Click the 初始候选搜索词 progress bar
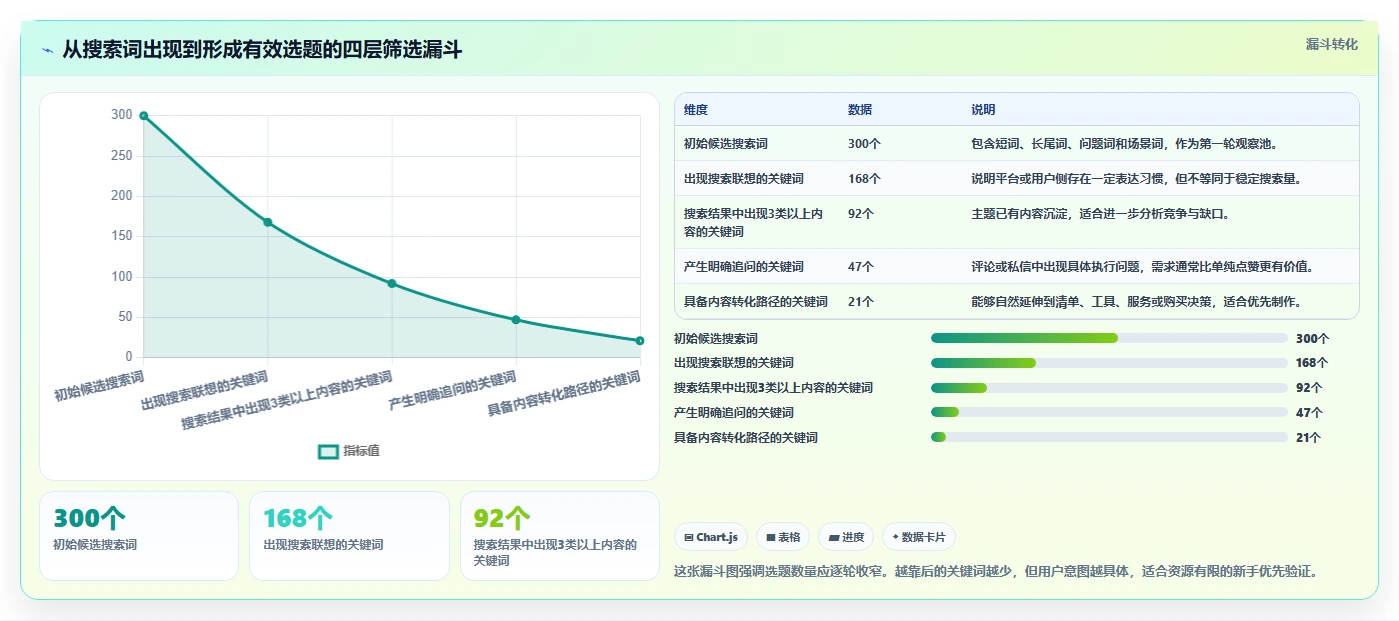The width and height of the screenshot is (1399, 621). click(1109, 338)
